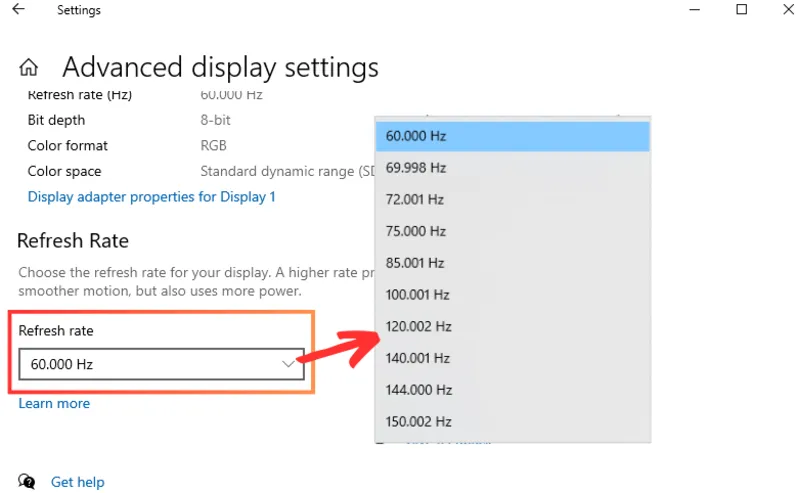Open Display adapter properties for Display 1
Screen dimensions: 800x493
[152, 197]
